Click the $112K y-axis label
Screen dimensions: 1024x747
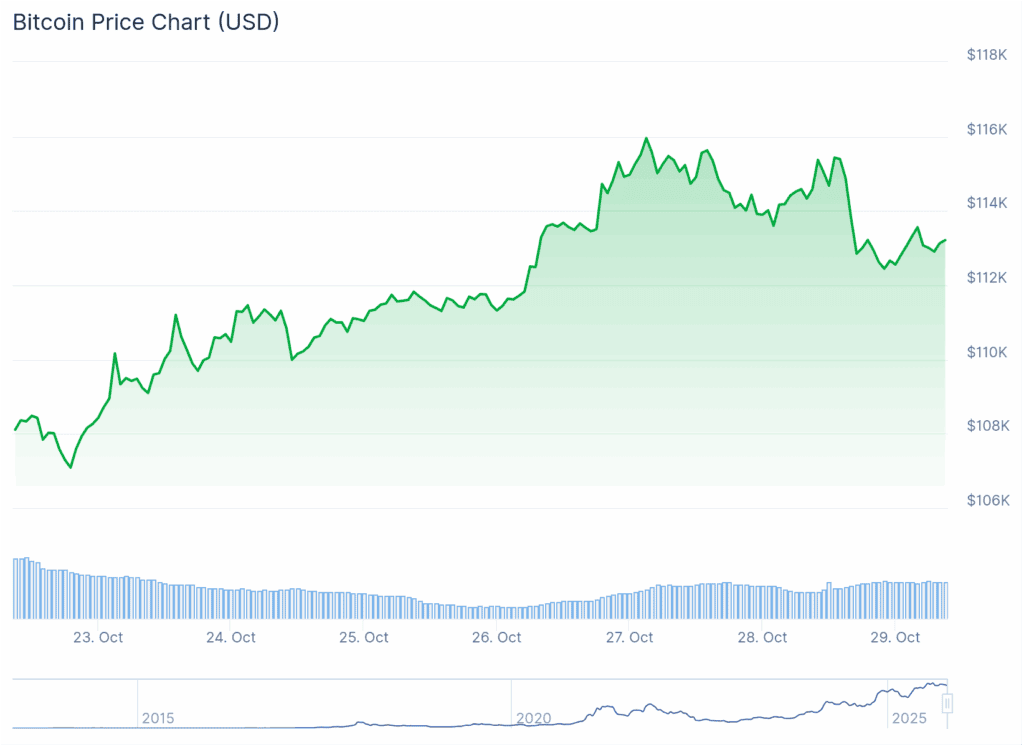pyautogui.click(x=988, y=277)
